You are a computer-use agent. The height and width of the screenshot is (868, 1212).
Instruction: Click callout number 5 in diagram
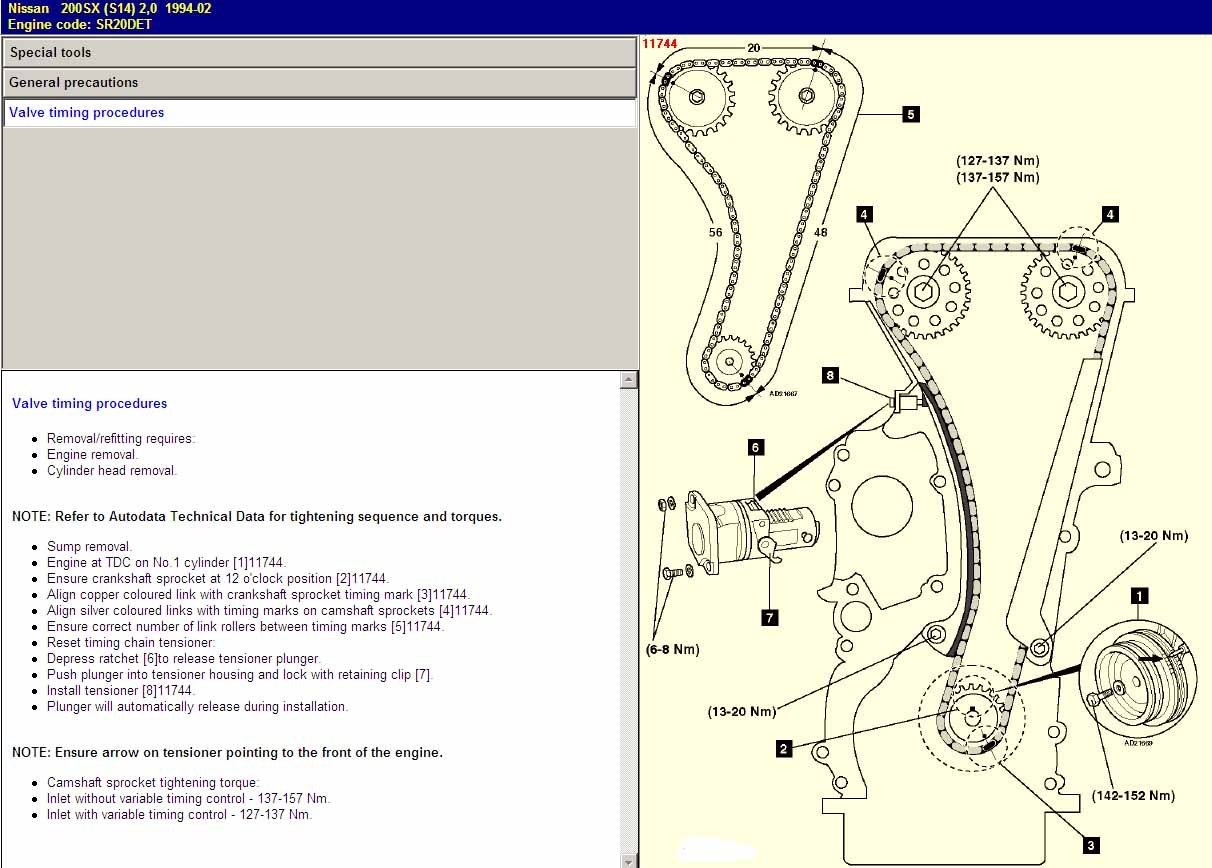[910, 114]
